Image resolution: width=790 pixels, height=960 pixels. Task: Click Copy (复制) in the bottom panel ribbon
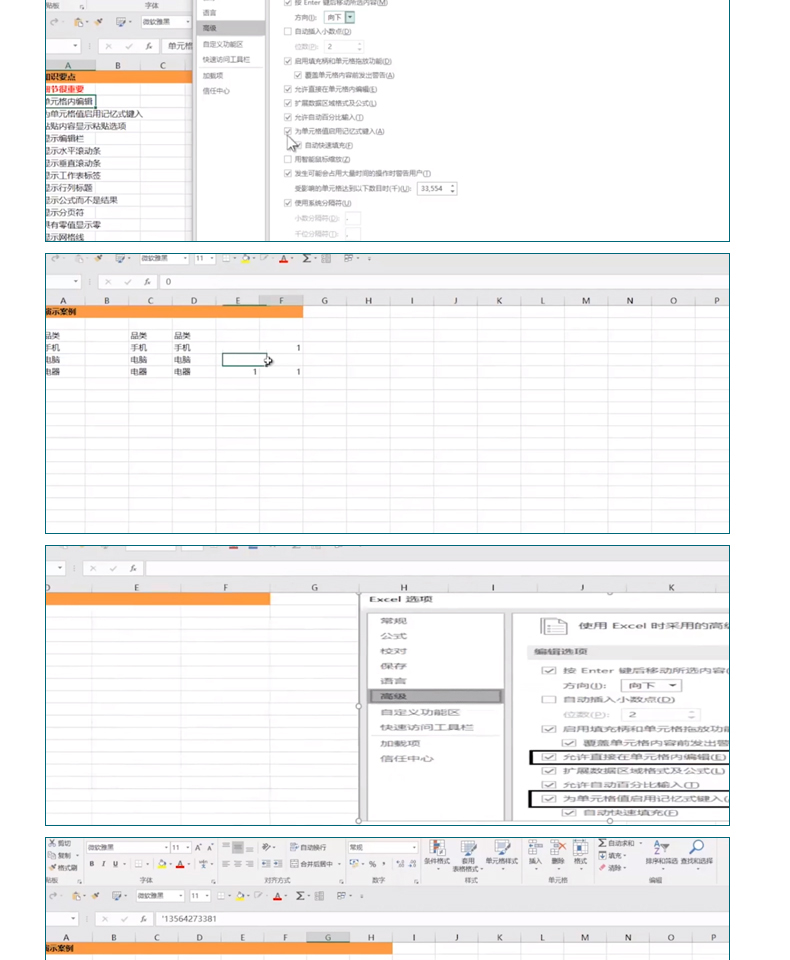point(61,855)
